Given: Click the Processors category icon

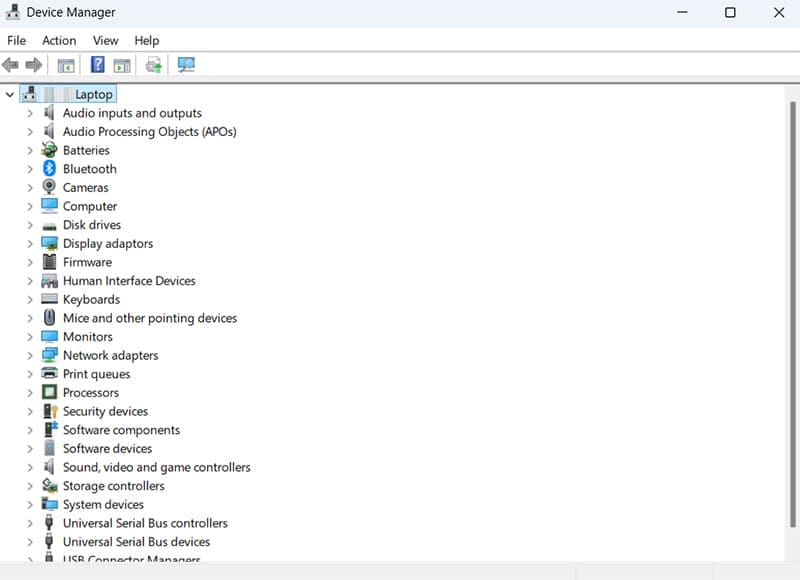Looking at the screenshot, I should pyautogui.click(x=49, y=392).
